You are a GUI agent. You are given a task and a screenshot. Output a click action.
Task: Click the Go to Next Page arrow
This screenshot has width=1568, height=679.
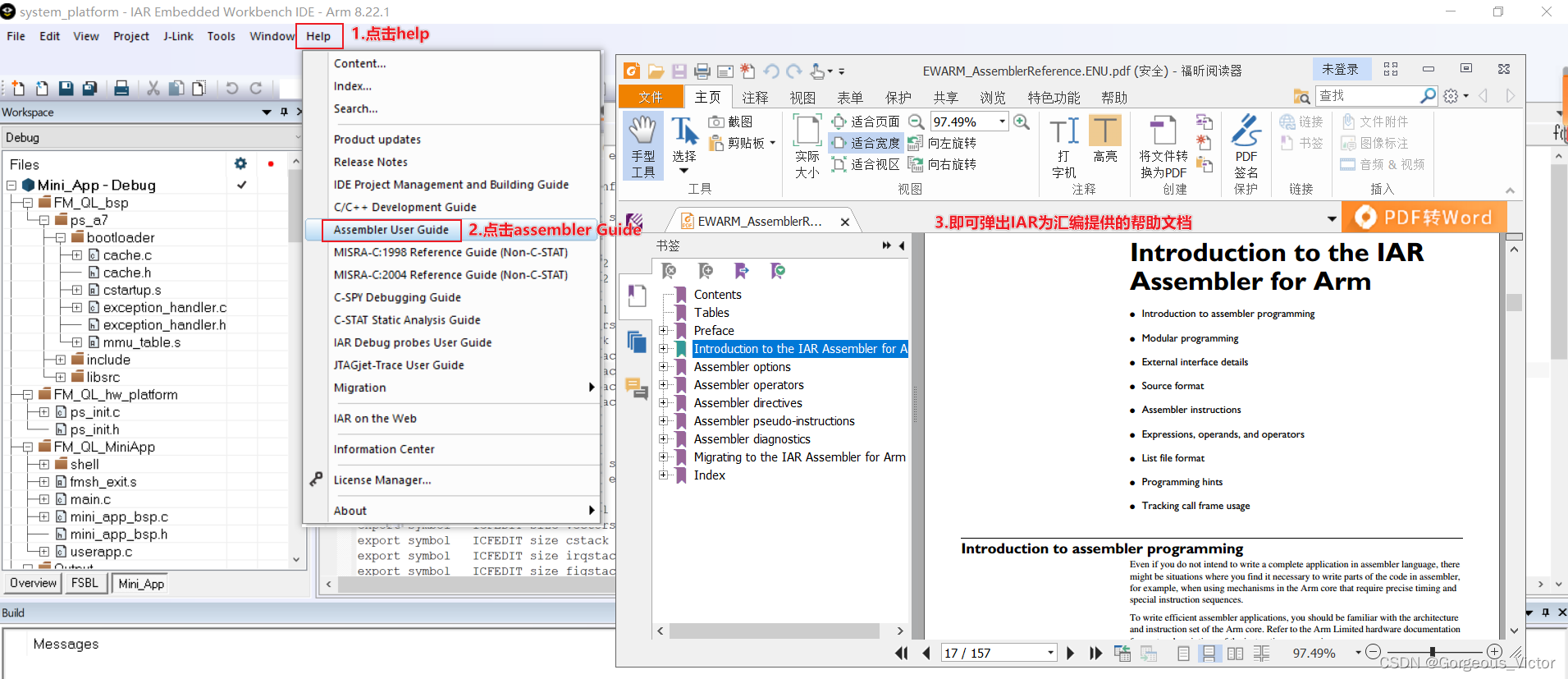coord(1070,654)
